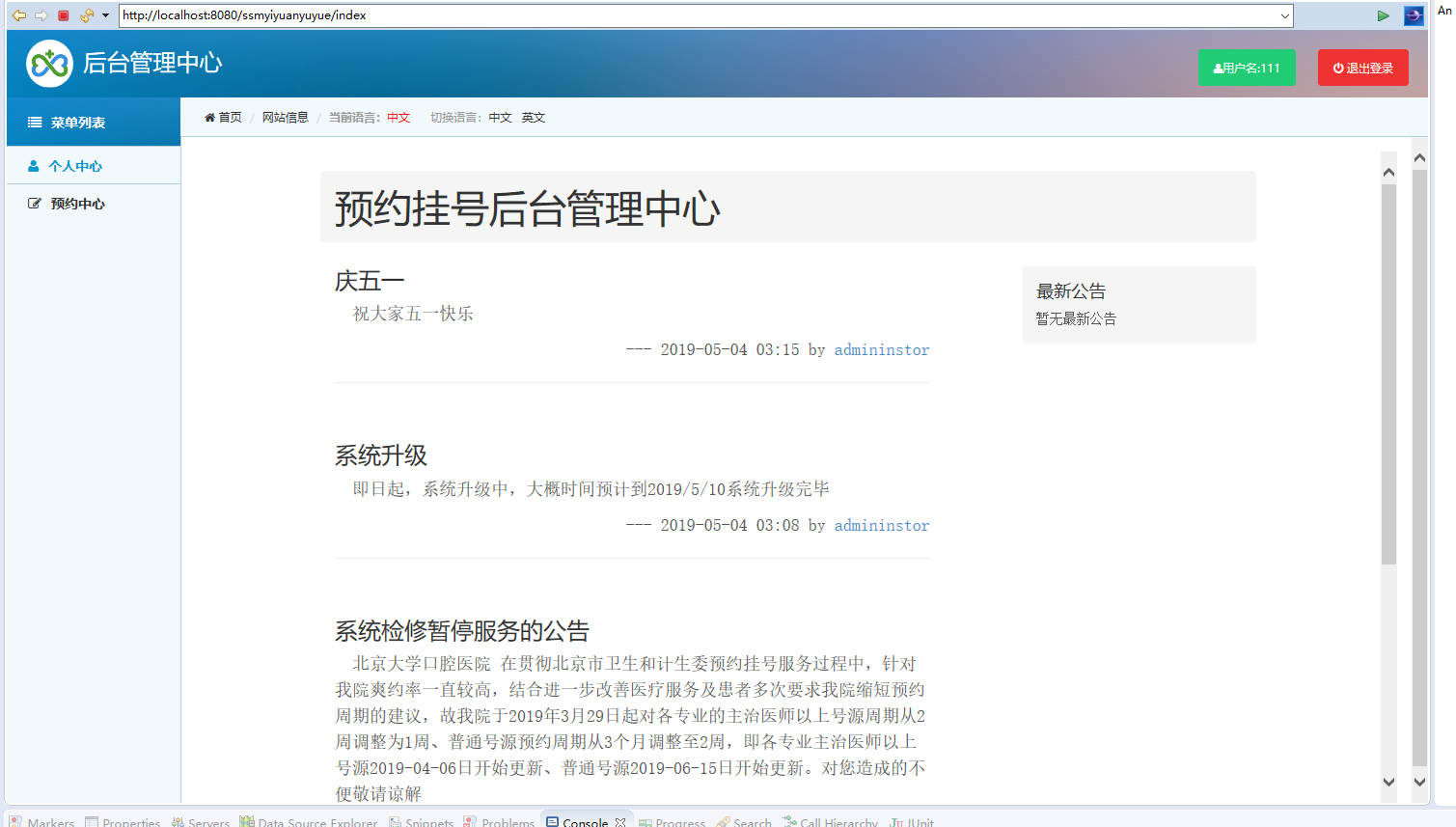Viewport: 1456px width, 827px height.
Task: Click the home icon next to 首页
Action: (x=208, y=117)
